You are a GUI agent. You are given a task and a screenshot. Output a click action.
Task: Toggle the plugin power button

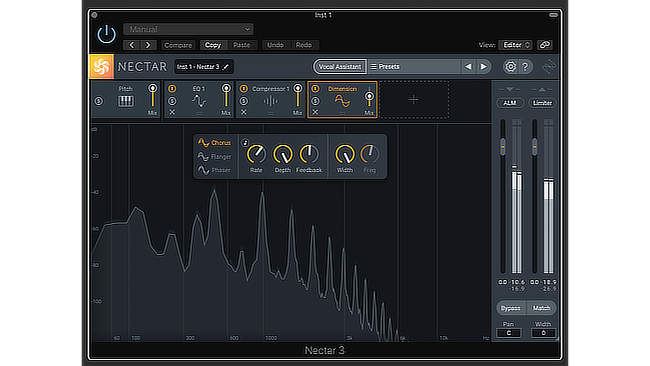pos(107,35)
